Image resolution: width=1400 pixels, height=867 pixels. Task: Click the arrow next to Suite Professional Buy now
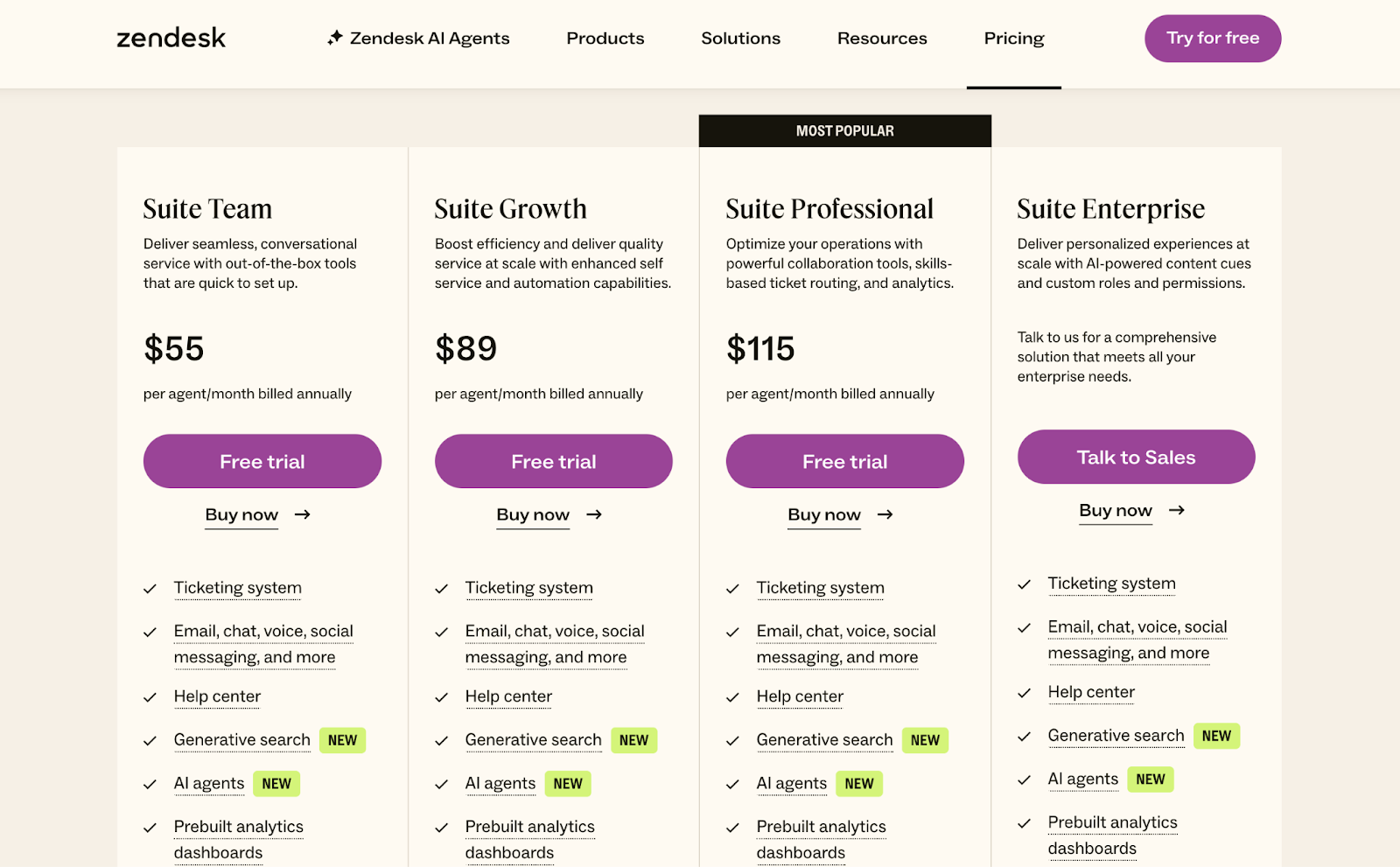pyautogui.click(x=885, y=514)
